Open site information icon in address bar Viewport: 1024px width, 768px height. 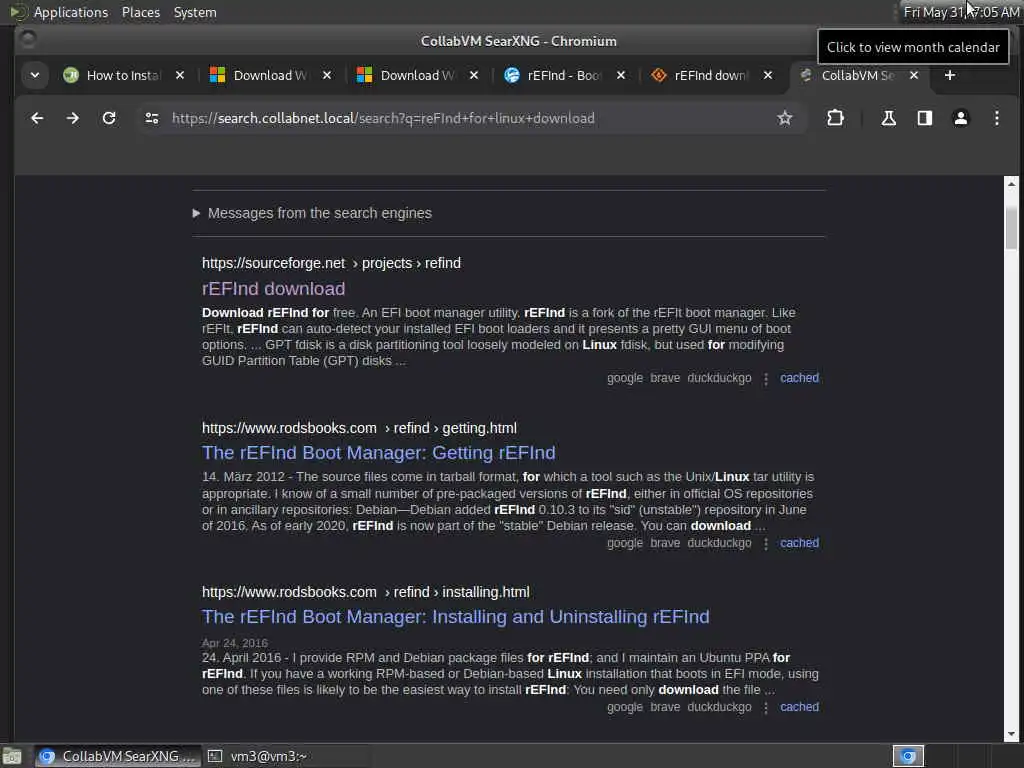[x=152, y=118]
